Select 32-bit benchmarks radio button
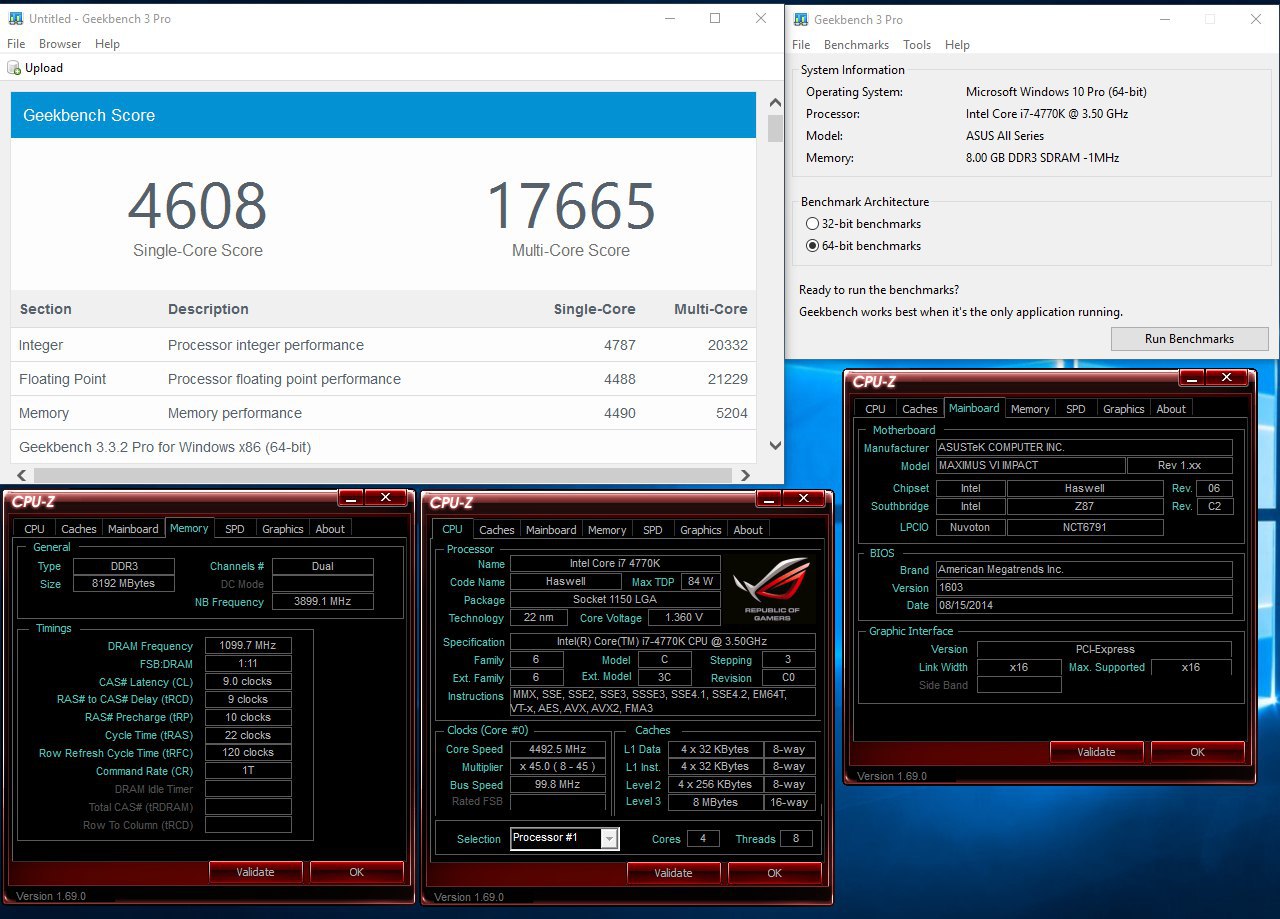This screenshot has height=919, width=1280. click(x=812, y=224)
